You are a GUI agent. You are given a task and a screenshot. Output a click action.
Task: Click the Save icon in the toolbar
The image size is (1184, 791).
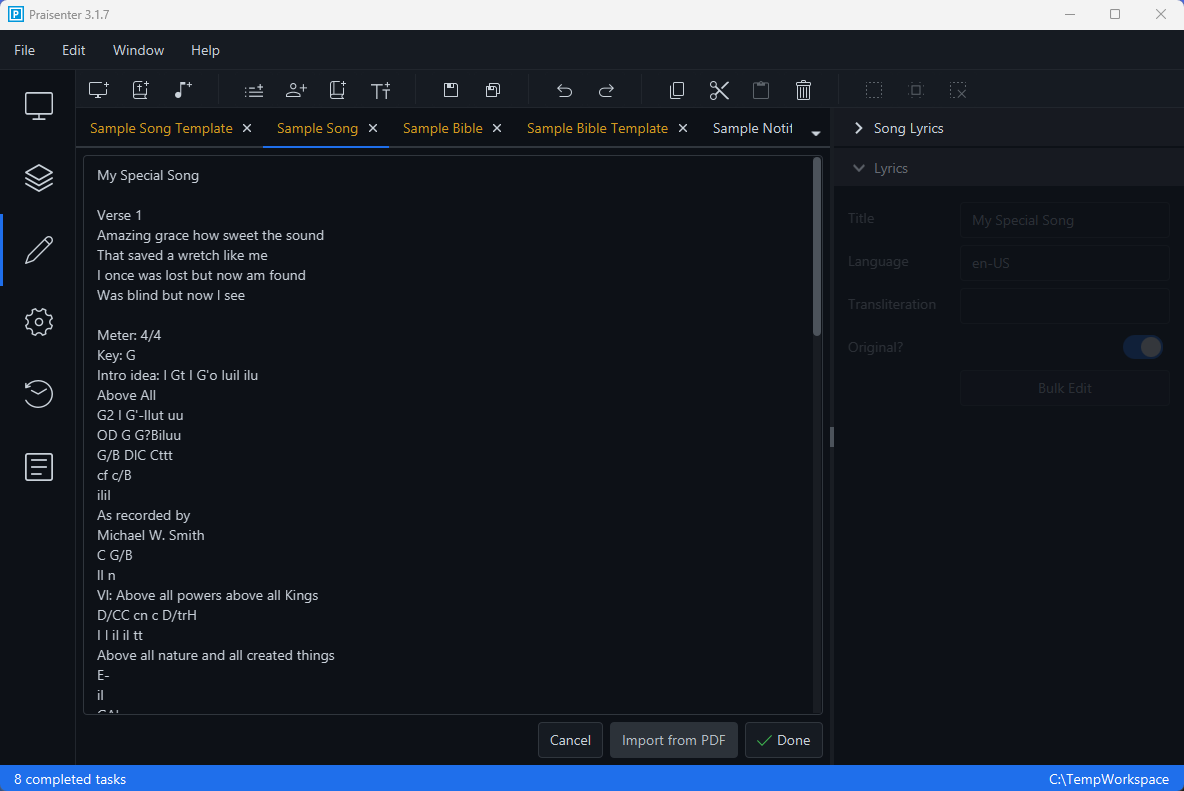pos(450,90)
